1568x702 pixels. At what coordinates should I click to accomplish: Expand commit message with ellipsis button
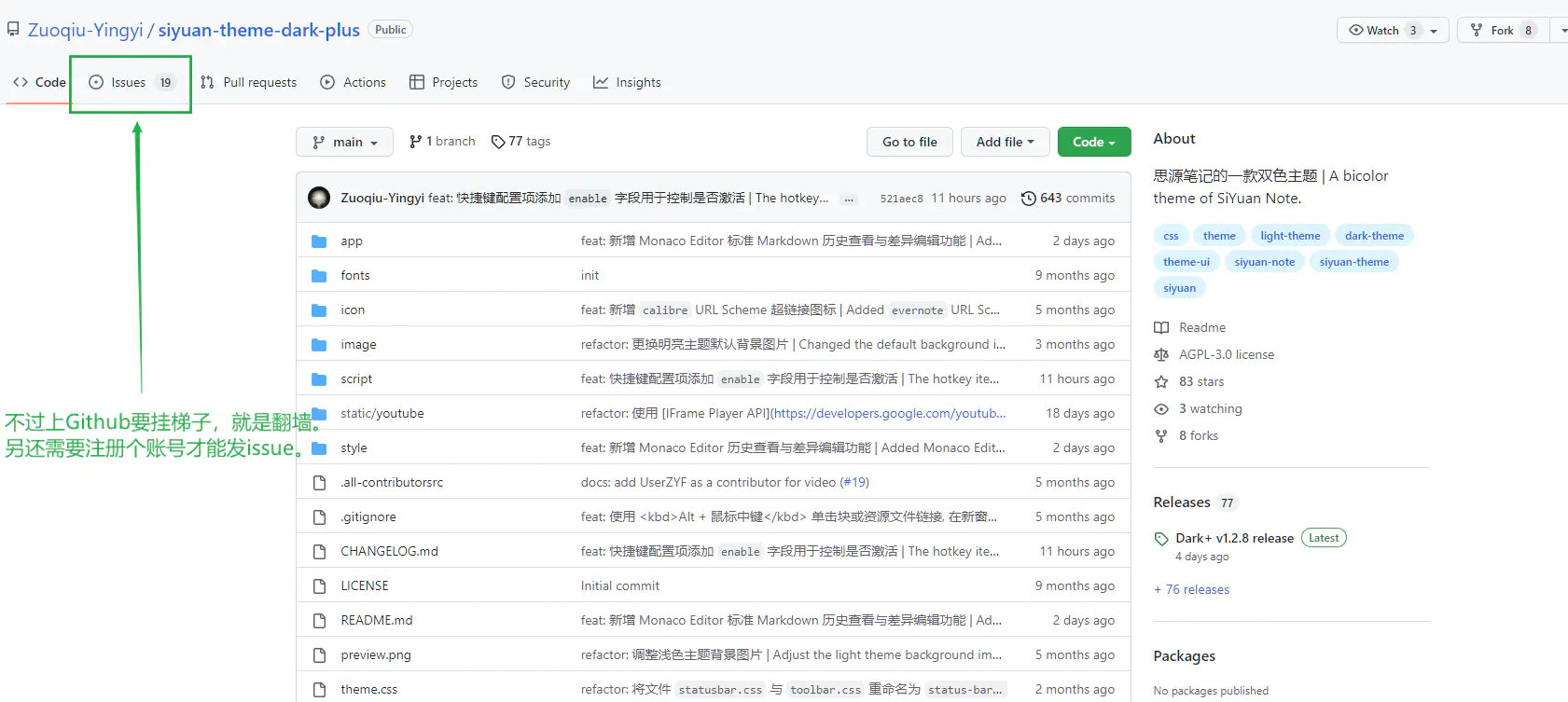(848, 199)
